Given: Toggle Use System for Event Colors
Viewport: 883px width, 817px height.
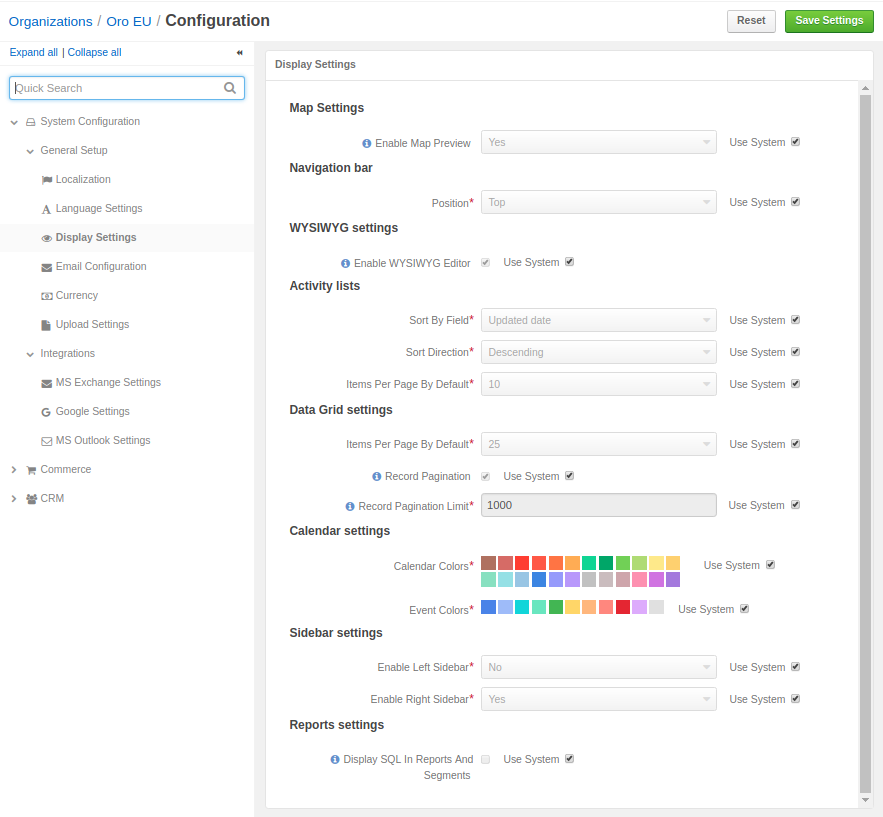Looking at the screenshot, I should pyautogui.click(x=744, y=609).
